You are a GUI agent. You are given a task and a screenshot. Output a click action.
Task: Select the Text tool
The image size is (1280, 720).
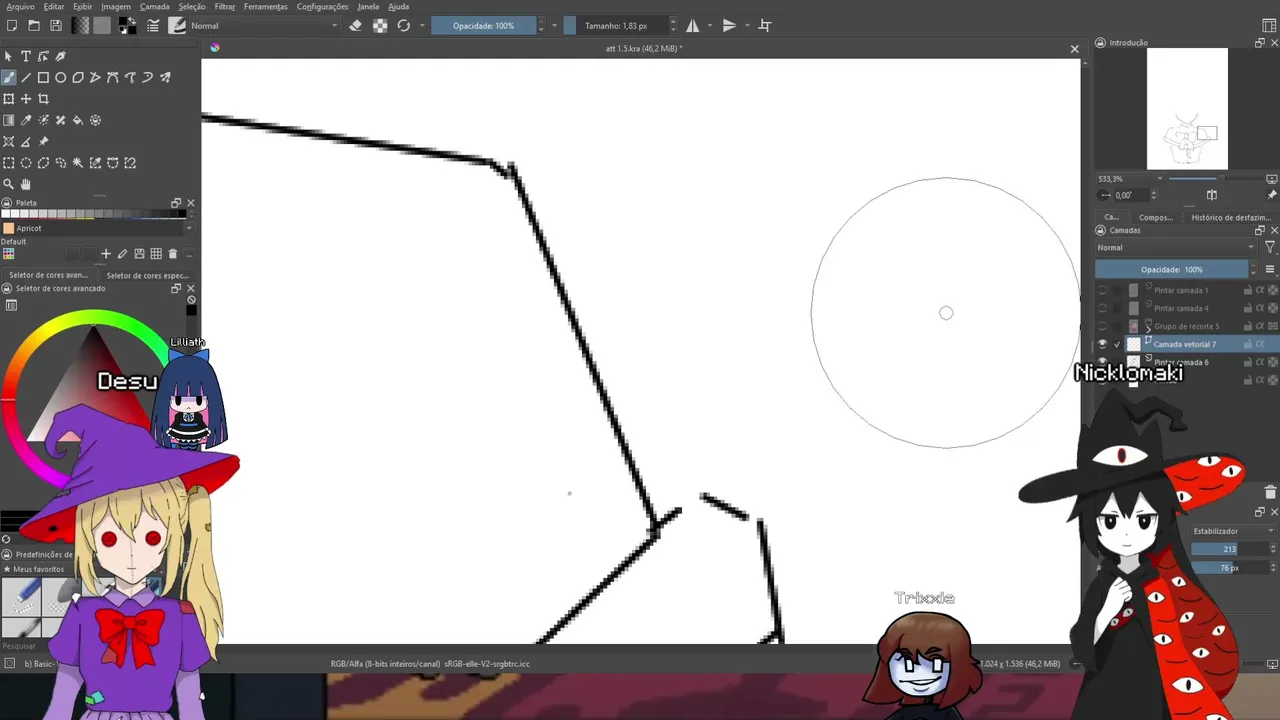(26, 57)
